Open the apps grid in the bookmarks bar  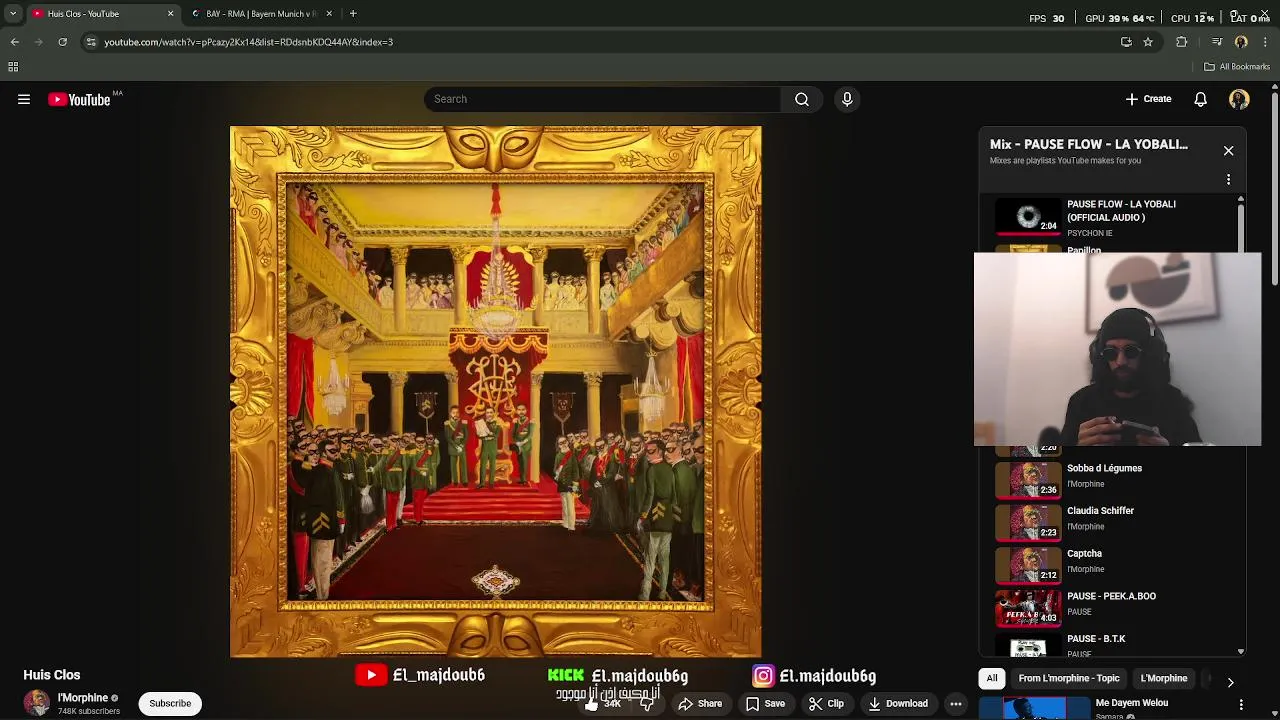click(x=13, y=67)
